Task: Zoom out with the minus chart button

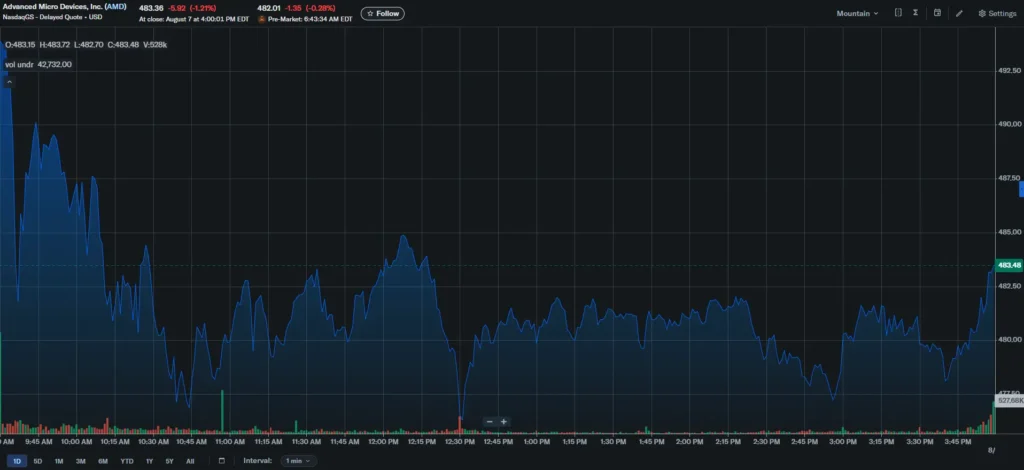Action: (x=489, y=422)
